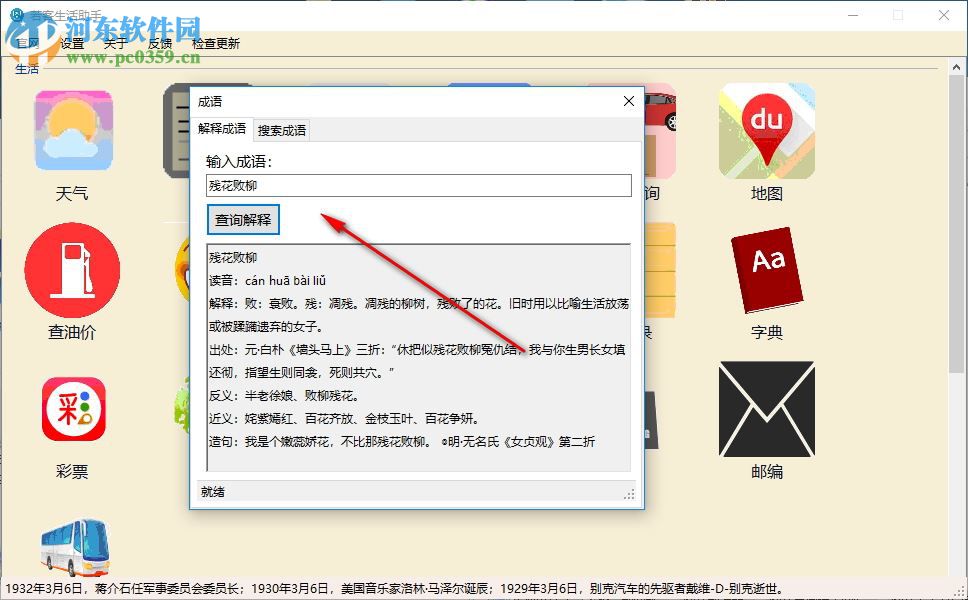968x600 pixels.
Task: Switch to the 搜索成语 tab
Action: [284, 130]
